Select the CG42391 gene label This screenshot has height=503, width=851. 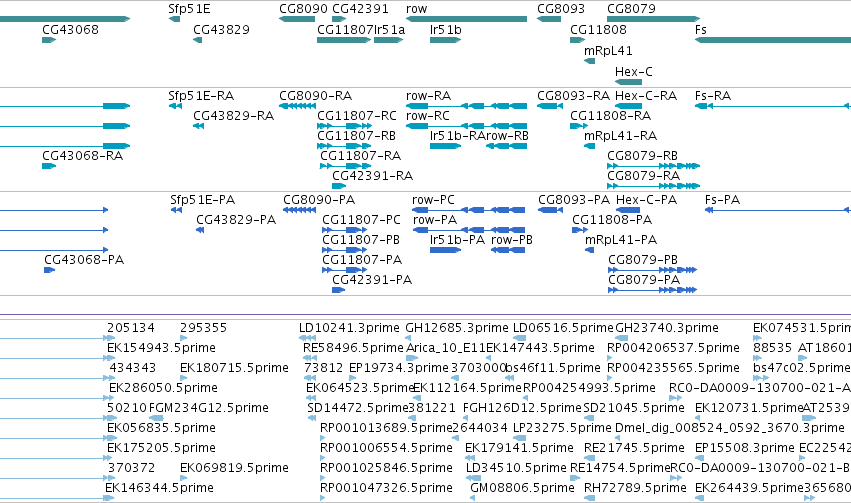coord(360,9)
